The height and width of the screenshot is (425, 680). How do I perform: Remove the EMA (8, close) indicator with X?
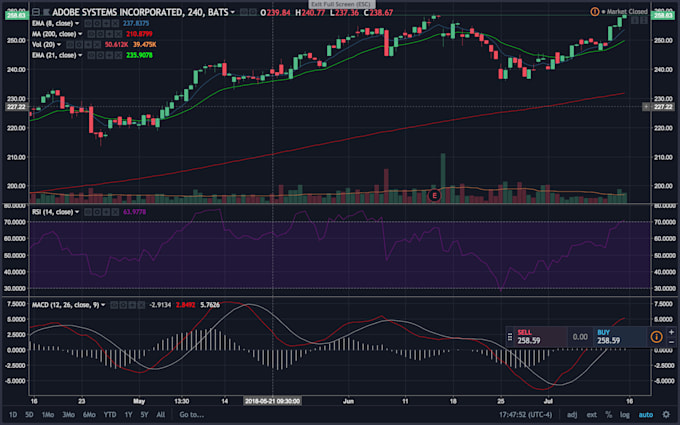coord(115,23)
